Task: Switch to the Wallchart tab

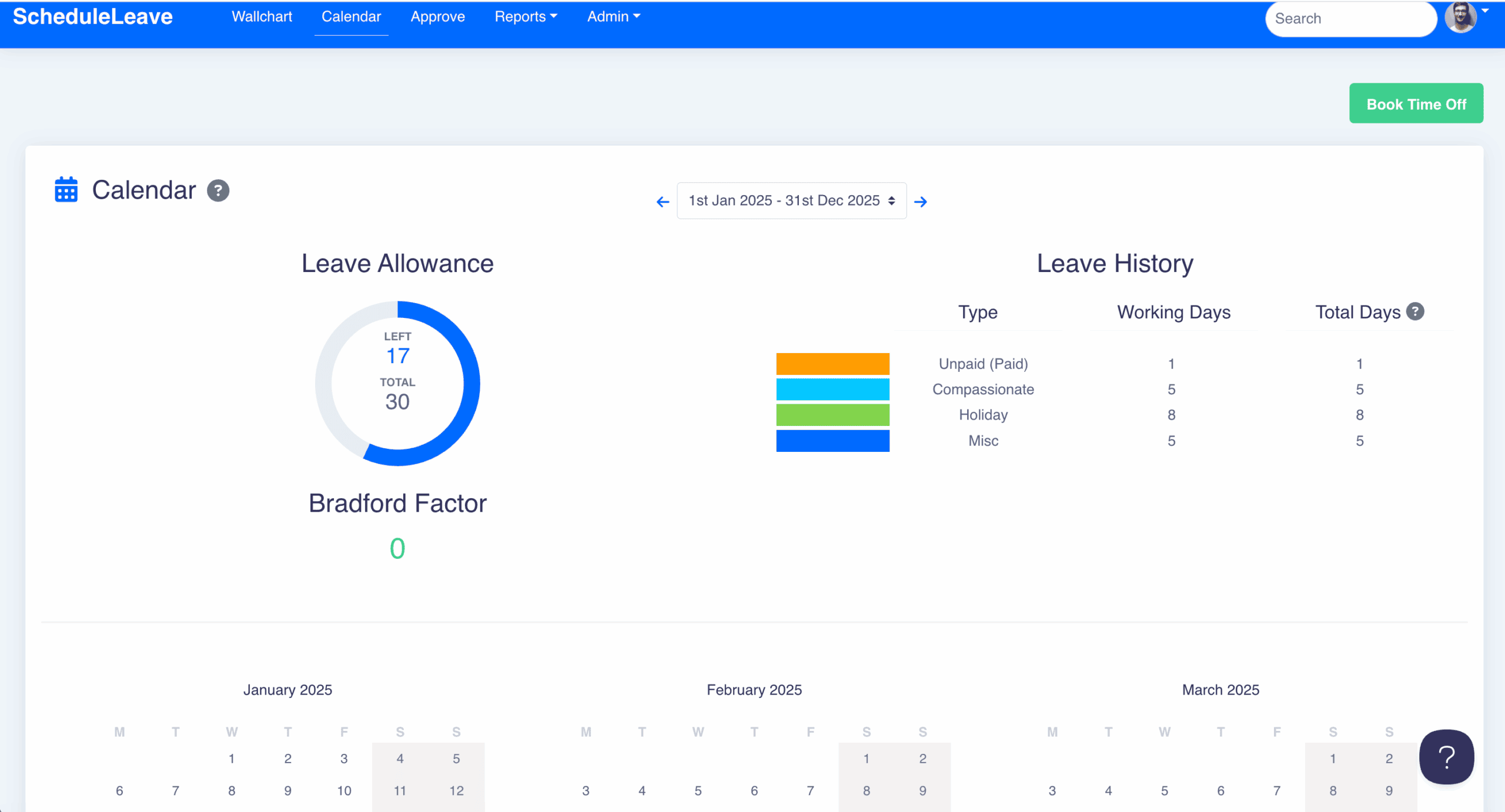Action: point(262,16)
